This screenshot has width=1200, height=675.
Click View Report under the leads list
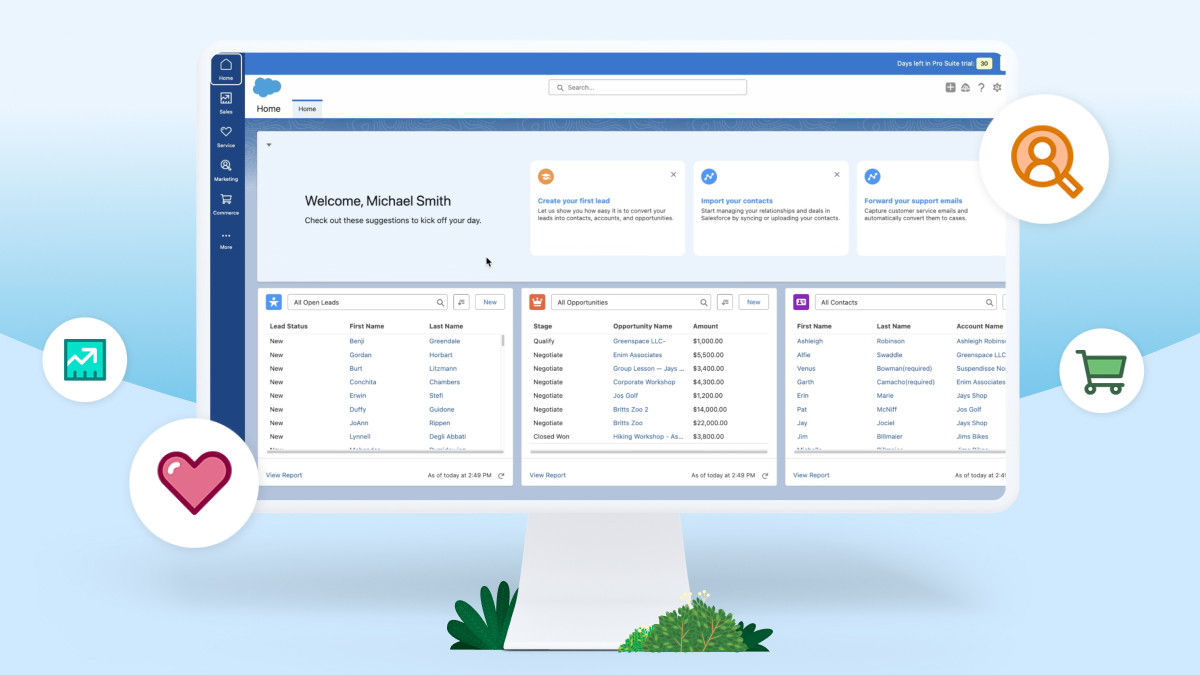283,474
